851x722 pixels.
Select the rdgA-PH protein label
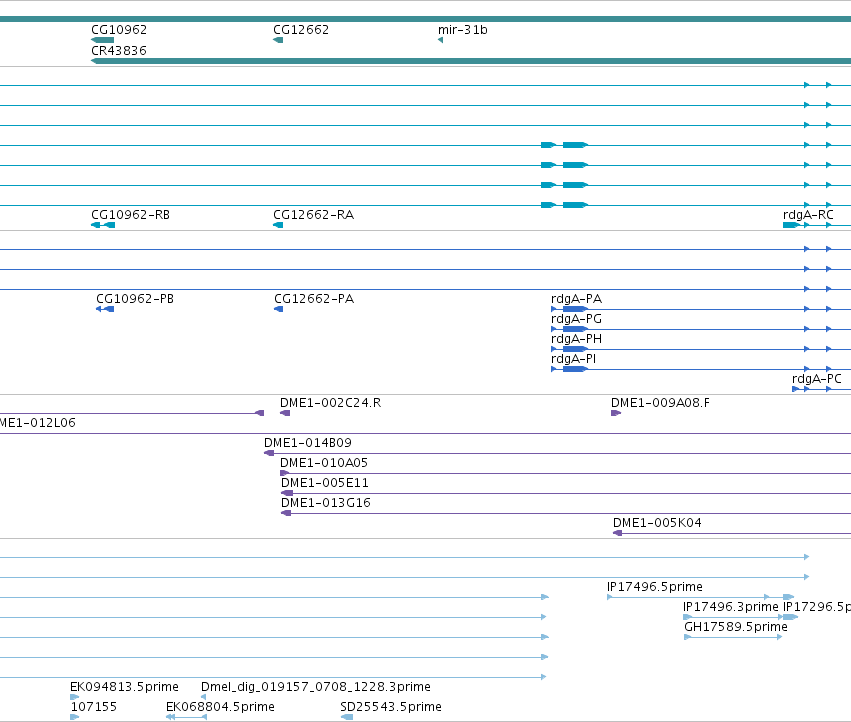[576, 339]
